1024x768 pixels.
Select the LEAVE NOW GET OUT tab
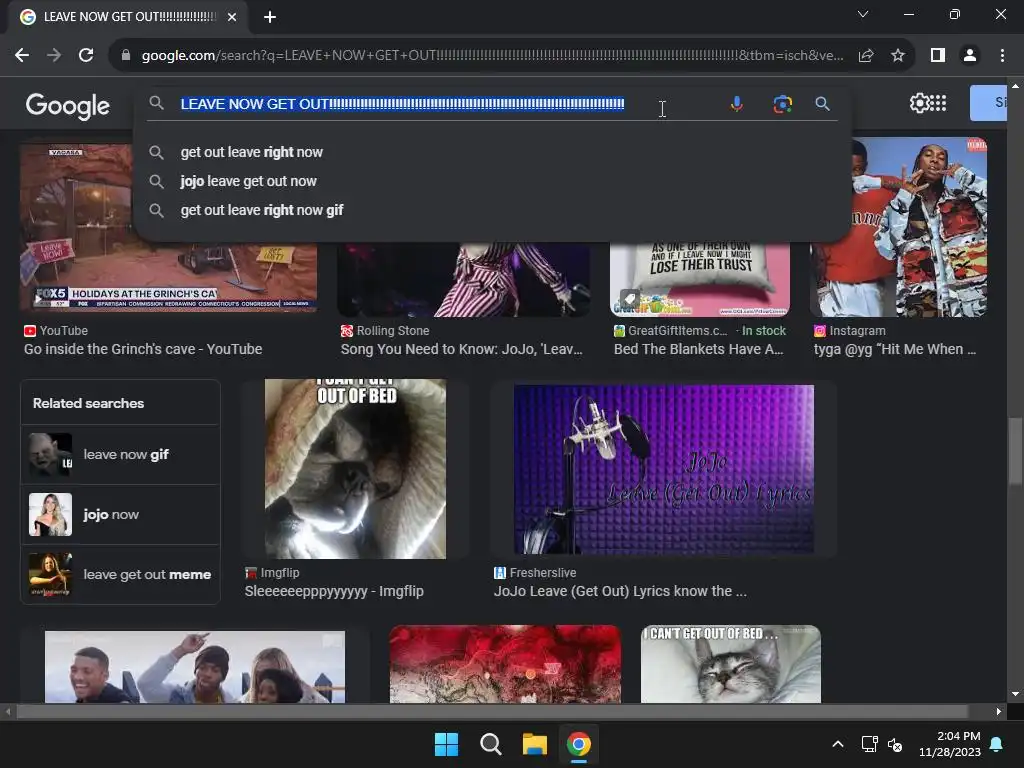(128, 17)
